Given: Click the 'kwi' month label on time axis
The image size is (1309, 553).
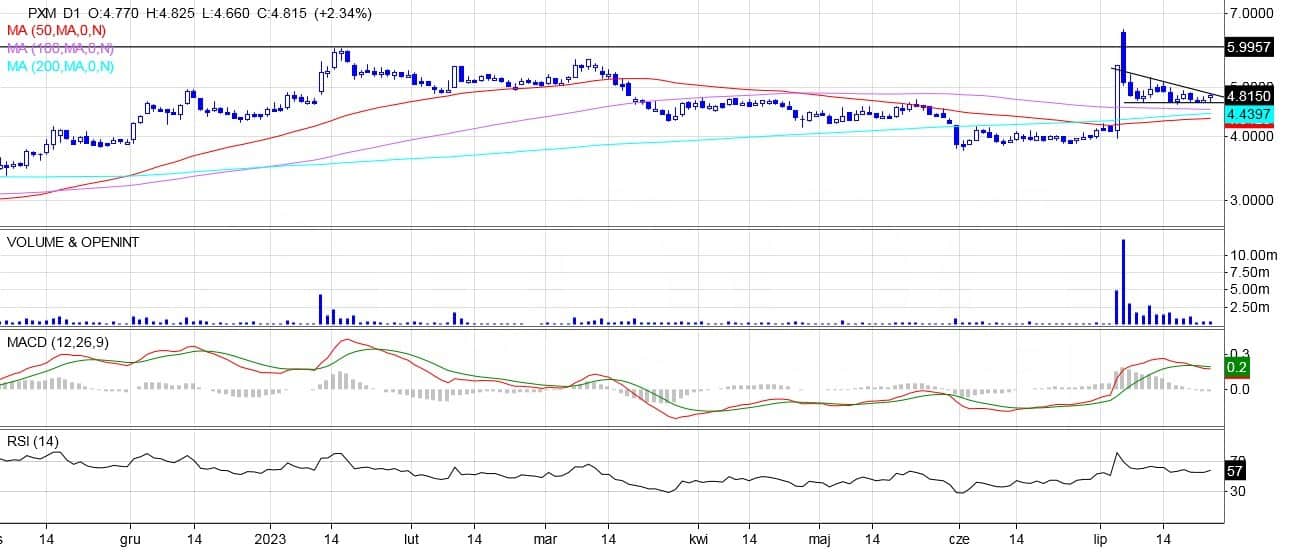Looking at the screenshot, I should point(698,538).
